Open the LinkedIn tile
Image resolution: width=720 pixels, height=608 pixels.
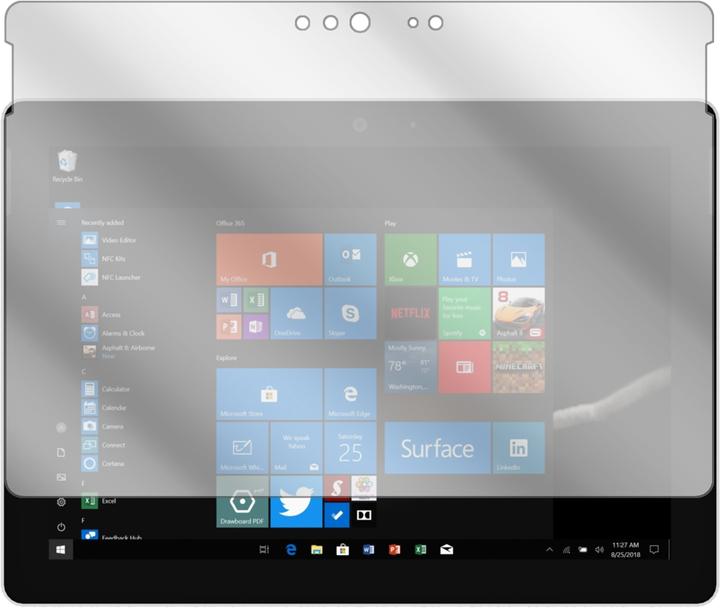point(519,448)
